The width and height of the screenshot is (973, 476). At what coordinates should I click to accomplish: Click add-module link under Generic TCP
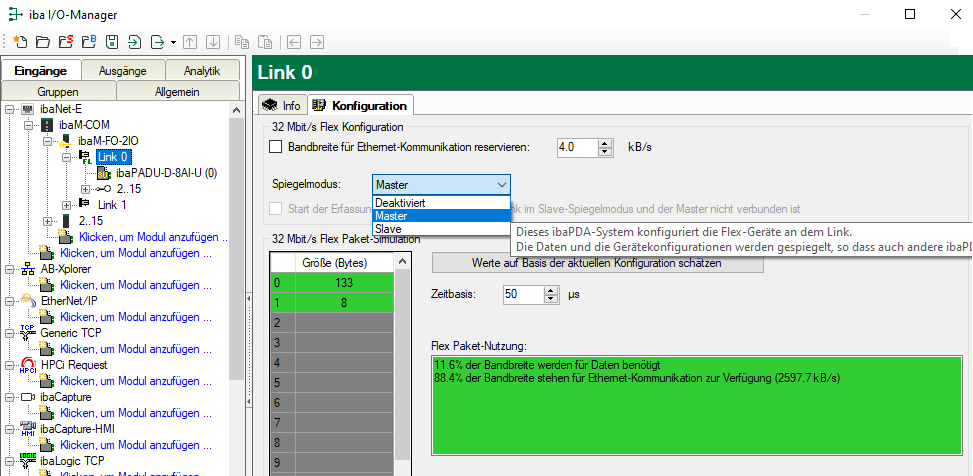click(x=135, y=349)
